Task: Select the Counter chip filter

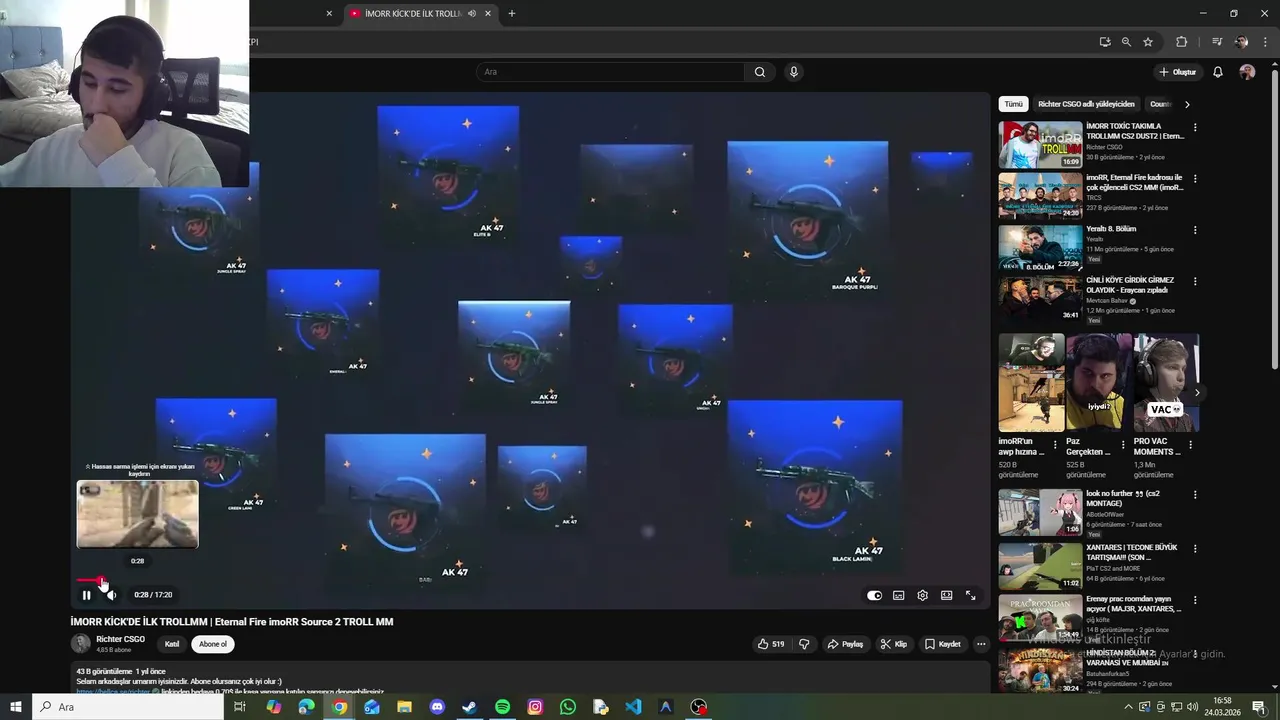Action: [x=1160, y=104]
